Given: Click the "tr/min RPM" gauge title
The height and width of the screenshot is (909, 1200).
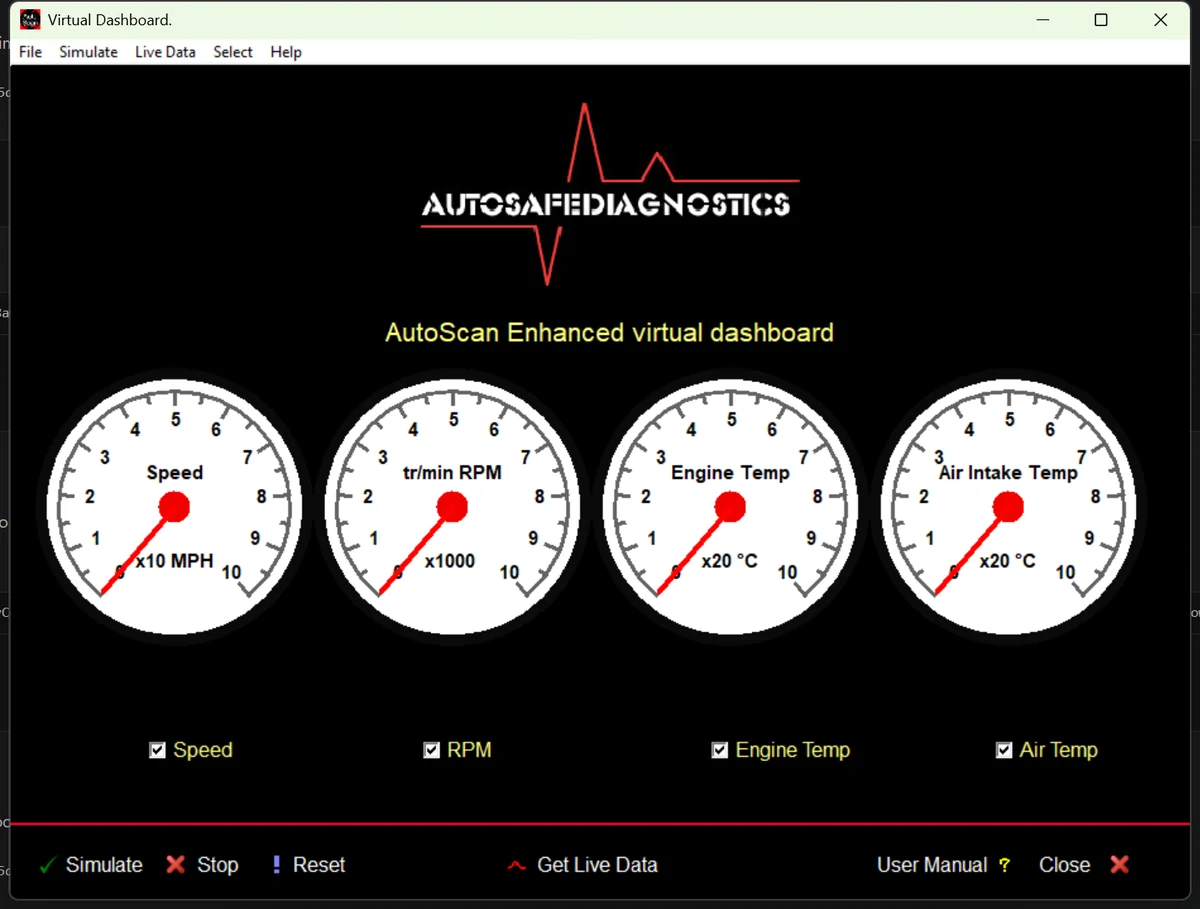Looking at the screenshot, I should [452, 473].
